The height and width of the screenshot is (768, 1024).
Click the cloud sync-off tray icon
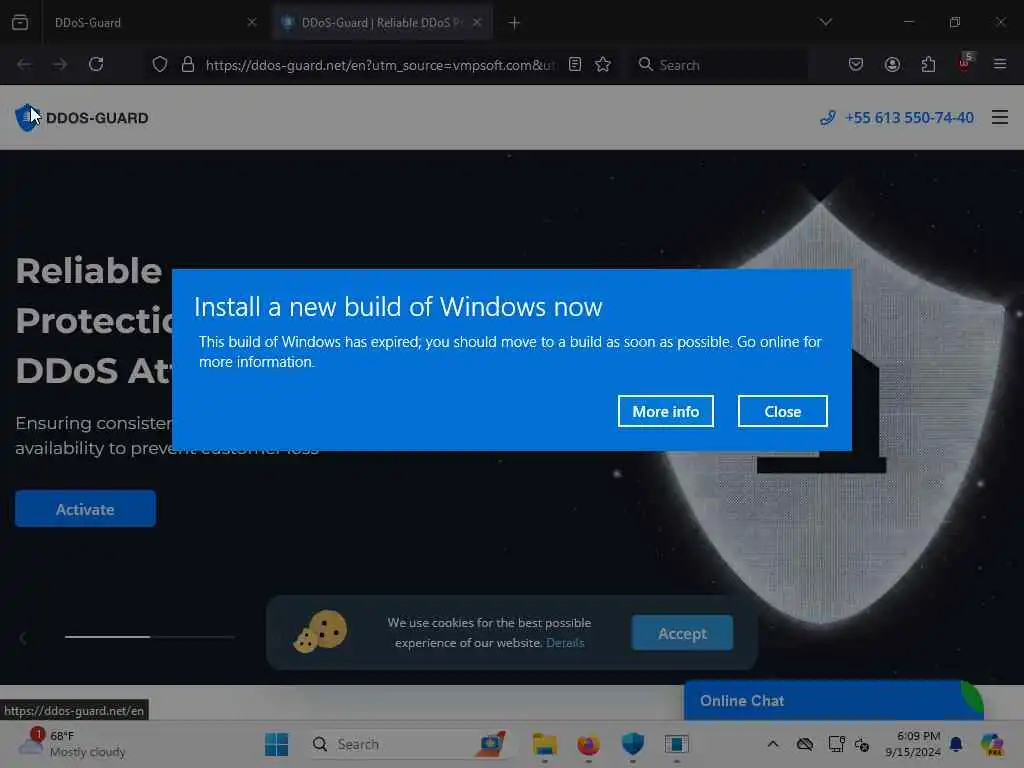tap(805, 744)
